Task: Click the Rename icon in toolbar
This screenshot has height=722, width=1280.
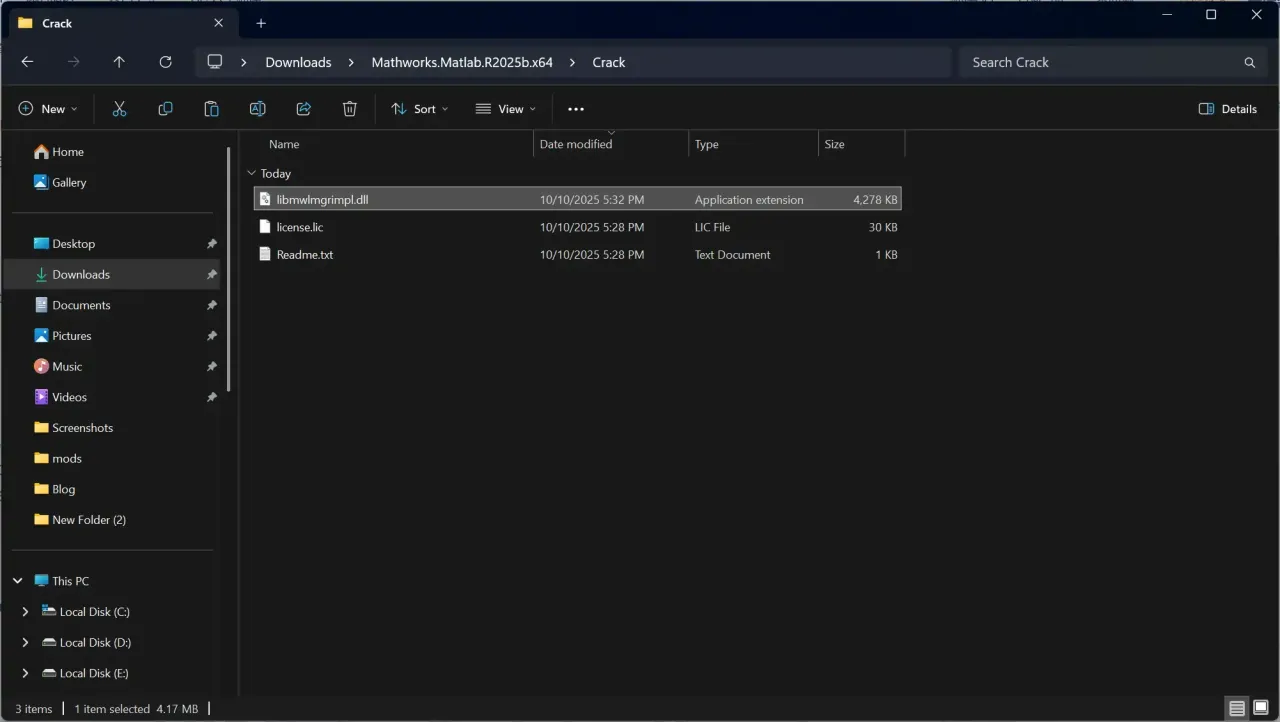Action: tap(257, 109)
